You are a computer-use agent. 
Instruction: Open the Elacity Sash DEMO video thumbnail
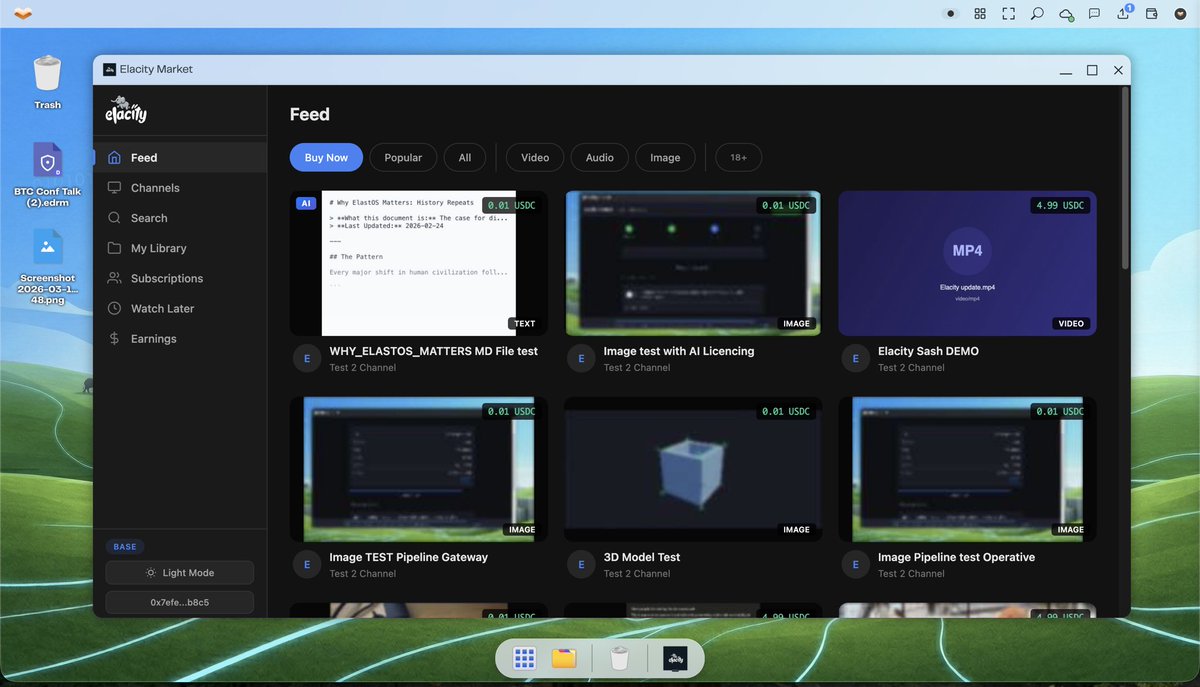(x=967, y=263)
